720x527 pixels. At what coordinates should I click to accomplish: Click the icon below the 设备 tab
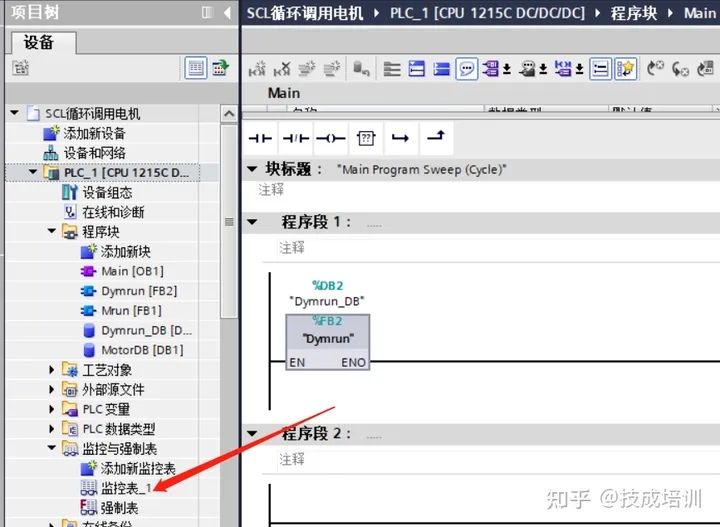[20, 68]
